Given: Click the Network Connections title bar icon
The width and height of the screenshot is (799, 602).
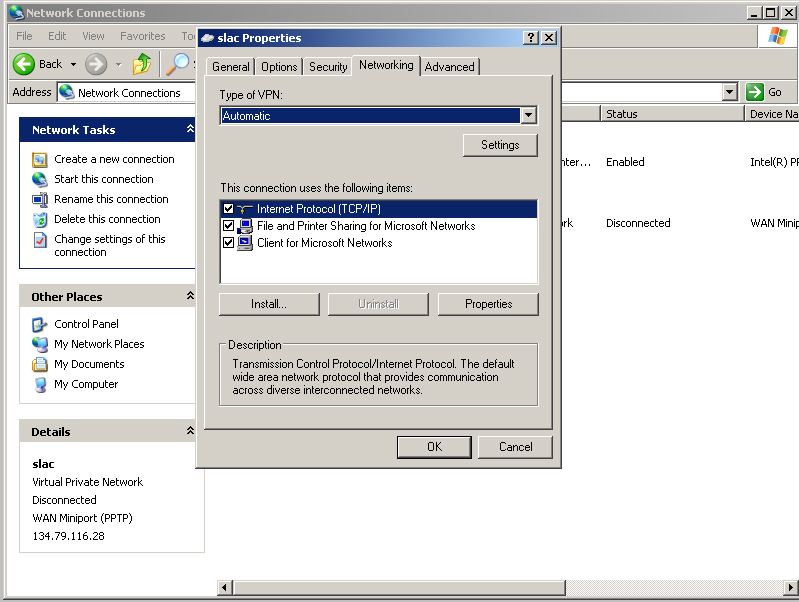Looking at the screenshot, I should click(x=16, y=12).
